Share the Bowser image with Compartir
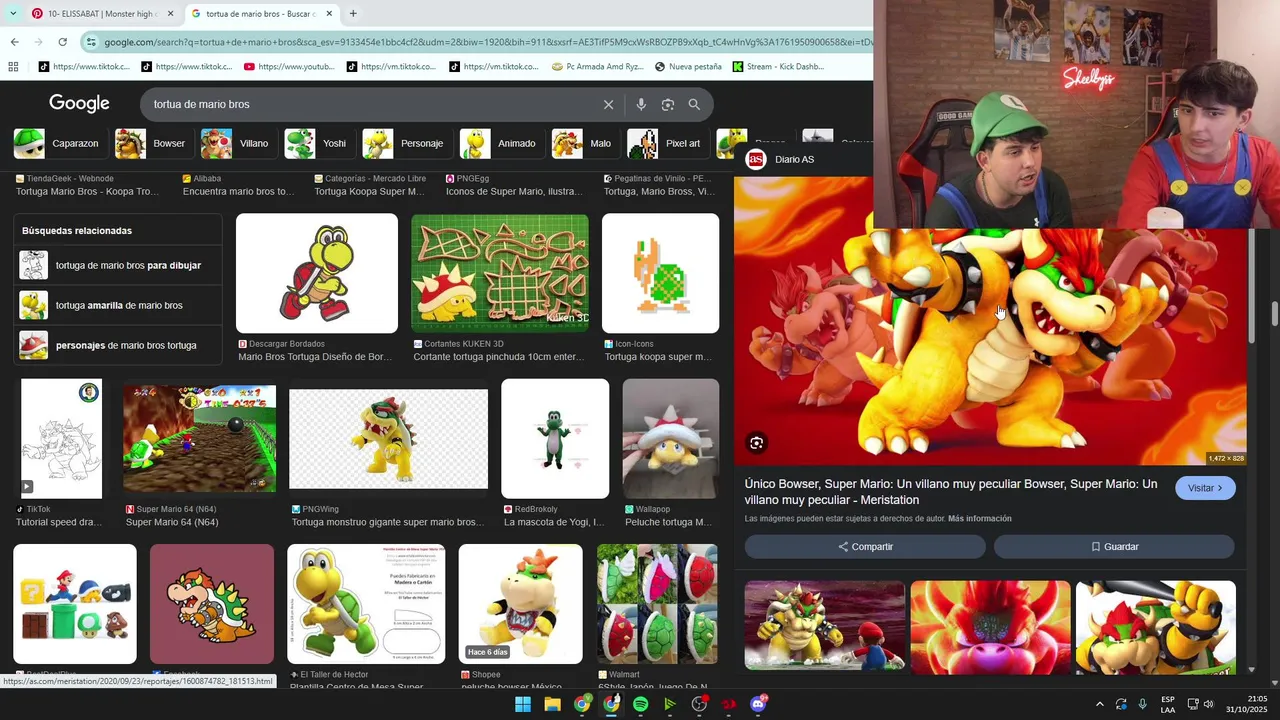Image resolution: width=1280 pixels, height=720 pixels. click(865, 547)
